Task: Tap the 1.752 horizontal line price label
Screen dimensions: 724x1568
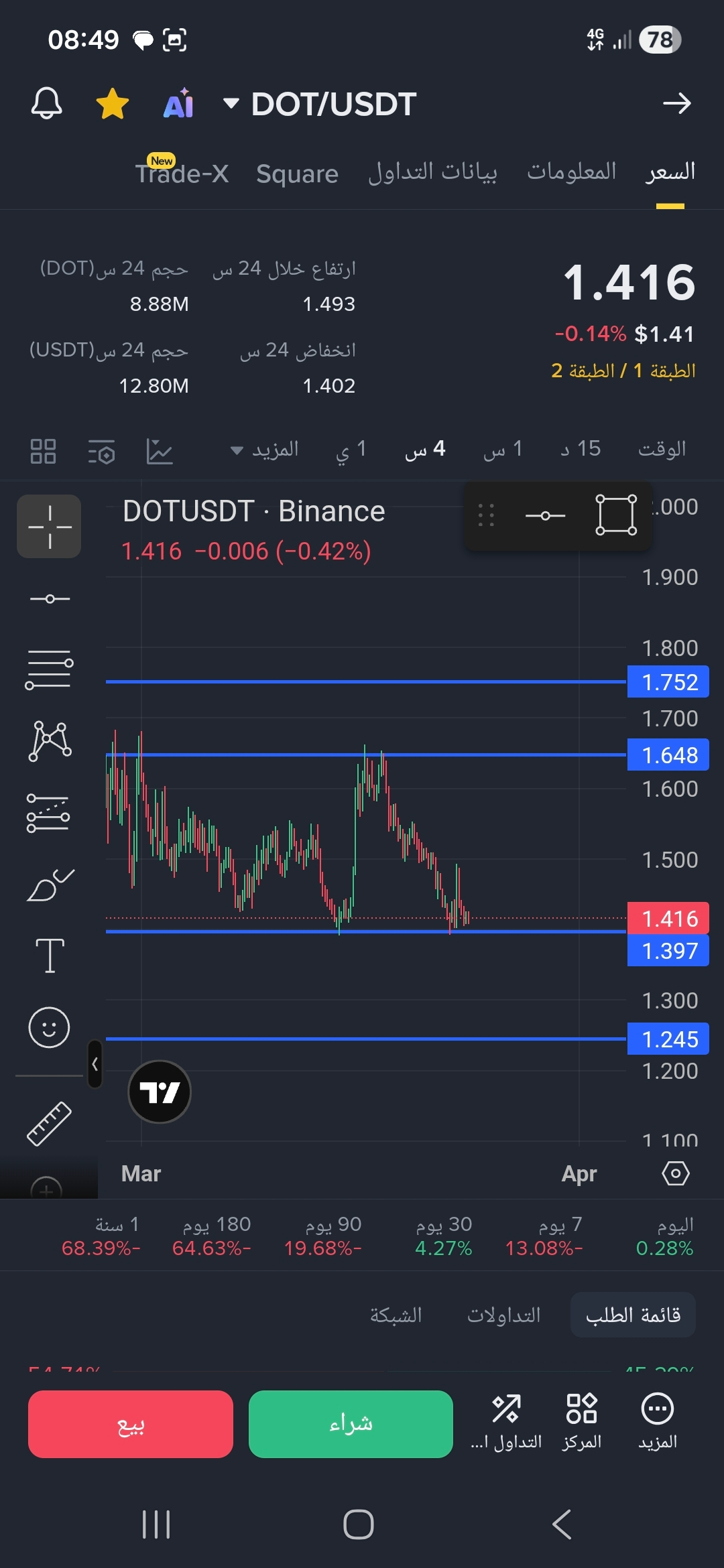Action: [x=668, y=682]
